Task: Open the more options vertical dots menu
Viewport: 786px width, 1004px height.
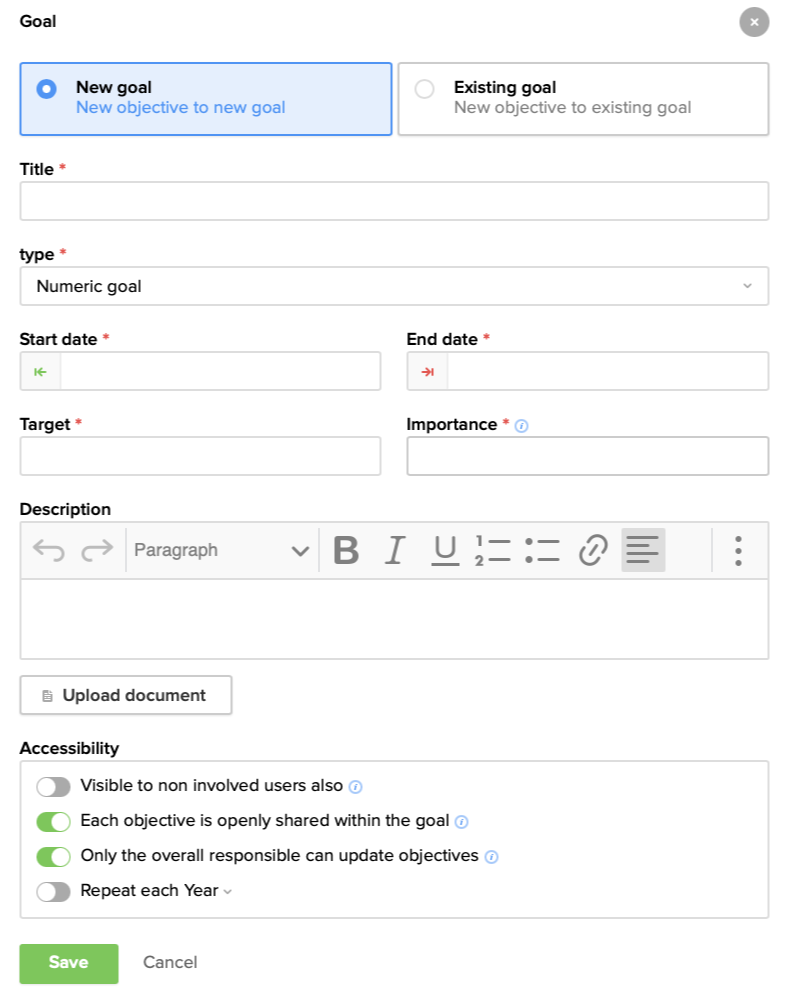Action: [738, 550]
